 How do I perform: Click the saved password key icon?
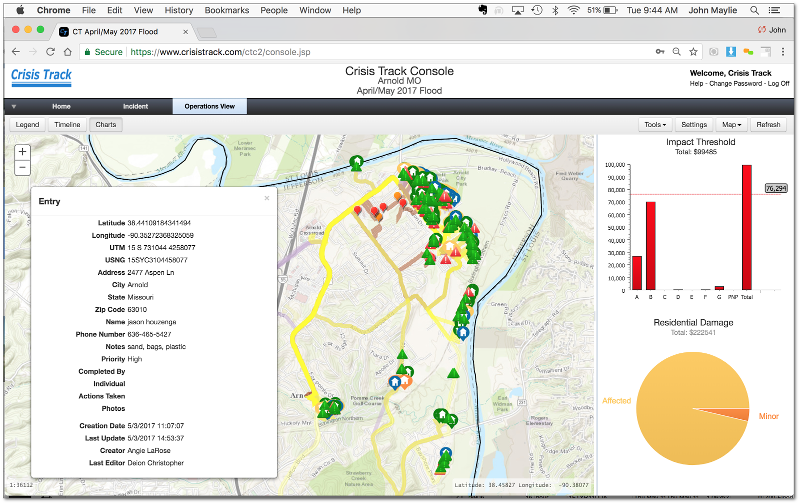click(x=660, y=52)
